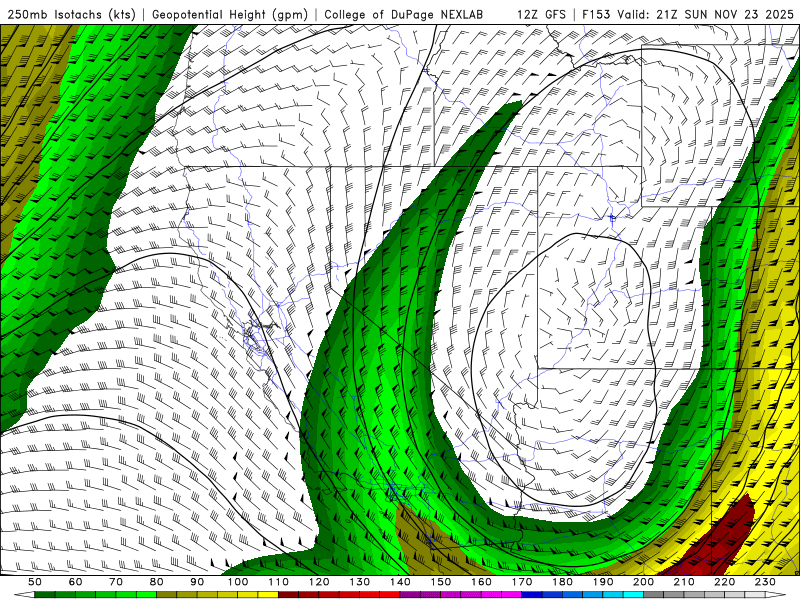Click the '12Z GFS' model run label

coord(541,14)
